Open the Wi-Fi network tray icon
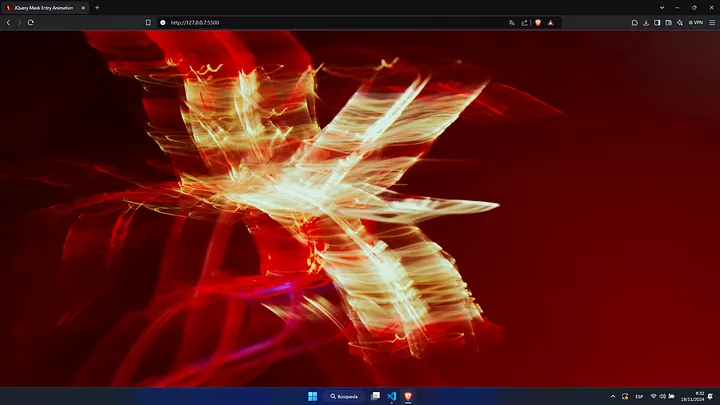 pos(653,396)
